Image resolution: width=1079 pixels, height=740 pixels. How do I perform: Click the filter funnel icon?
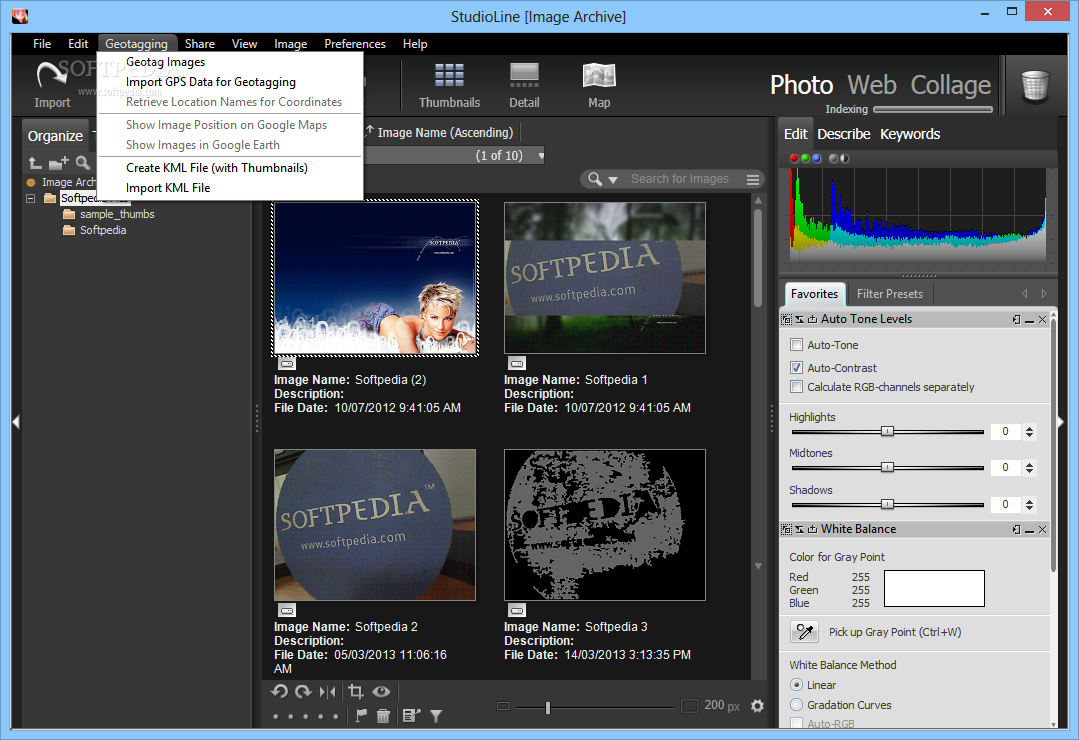pos(436,716)
